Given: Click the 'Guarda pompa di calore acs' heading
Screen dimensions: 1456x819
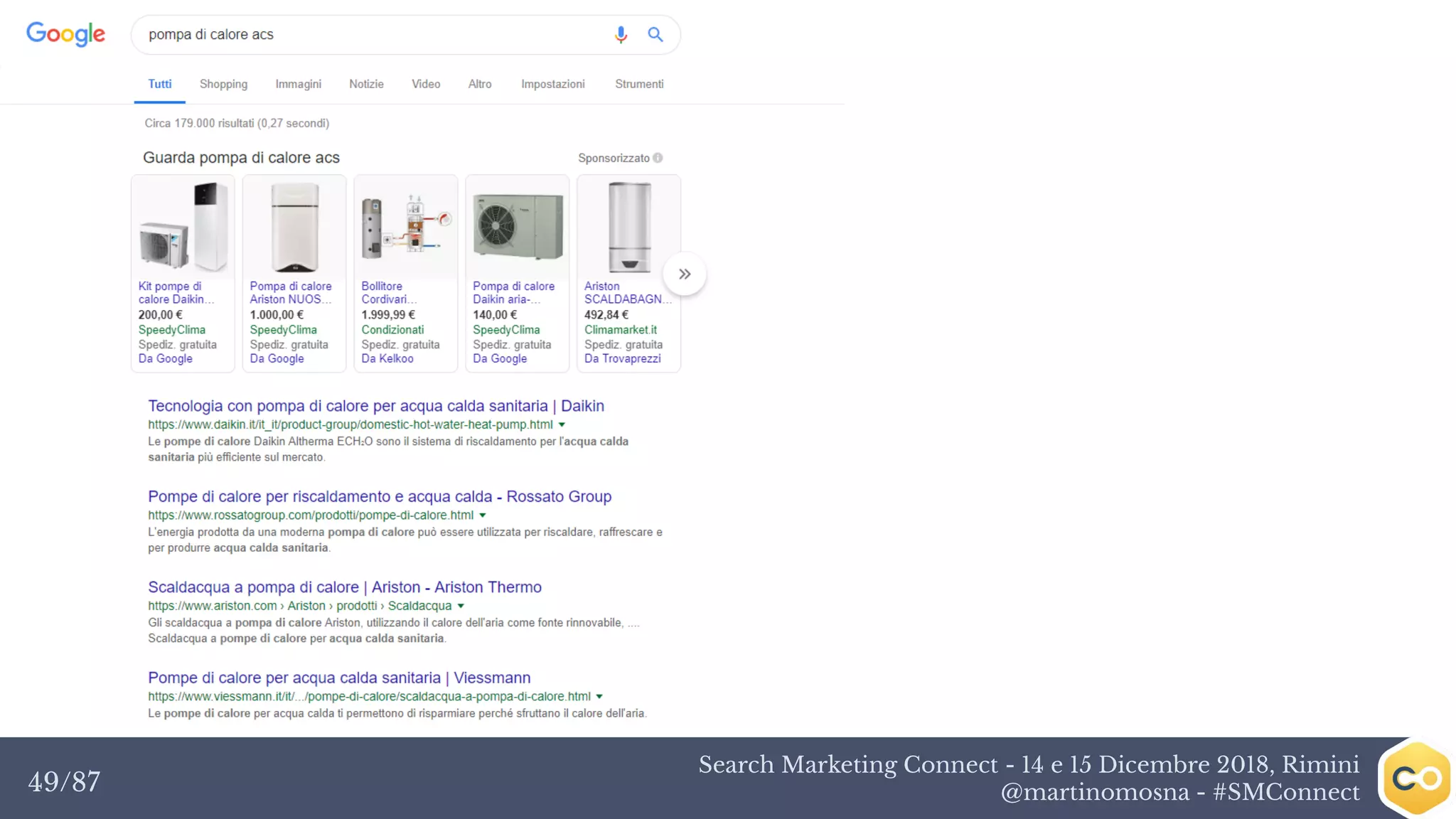Looking at the screenshot, I should (x=241, y=158).
